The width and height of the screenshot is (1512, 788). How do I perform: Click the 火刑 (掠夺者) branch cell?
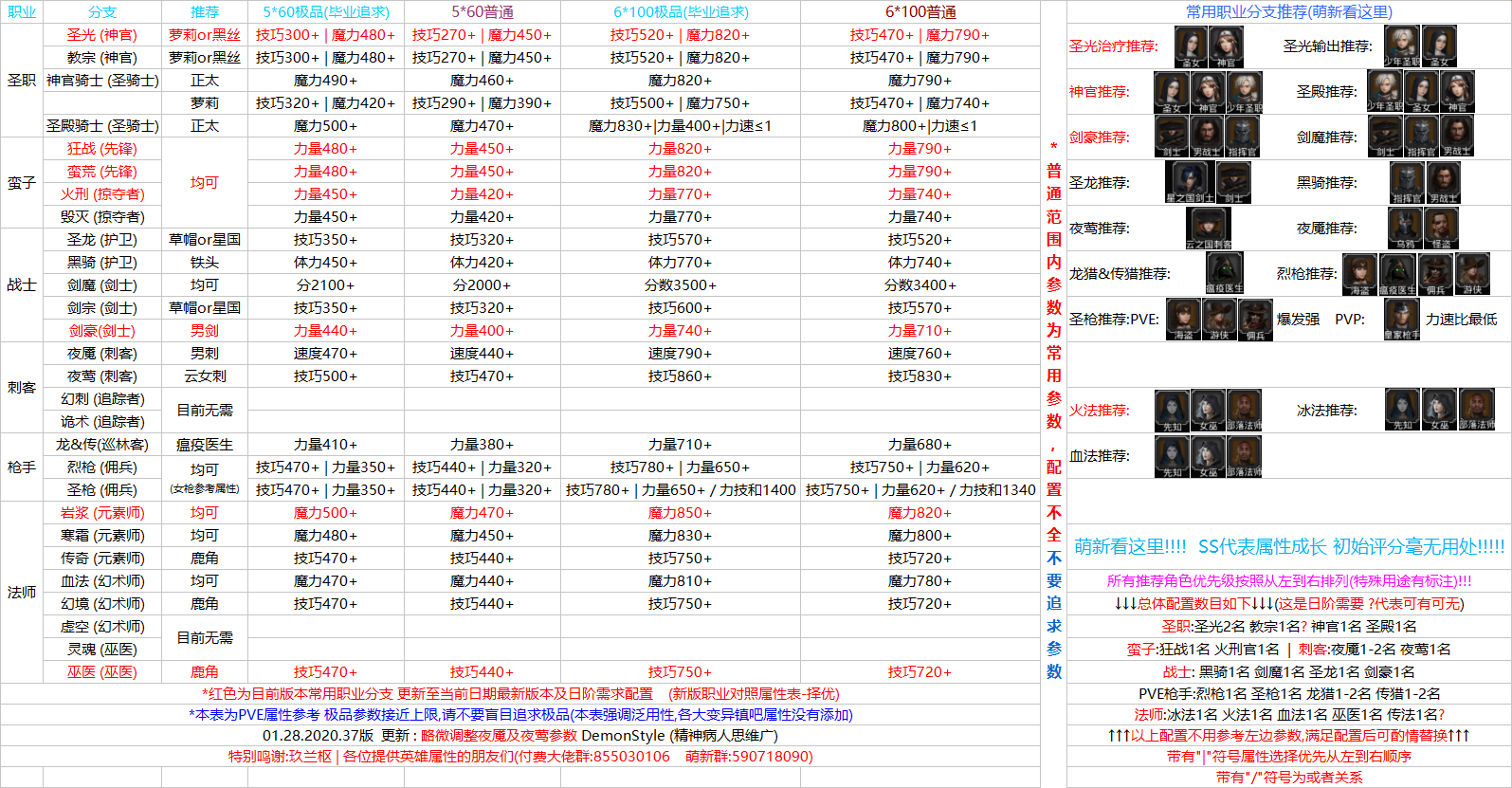point(102,194)
